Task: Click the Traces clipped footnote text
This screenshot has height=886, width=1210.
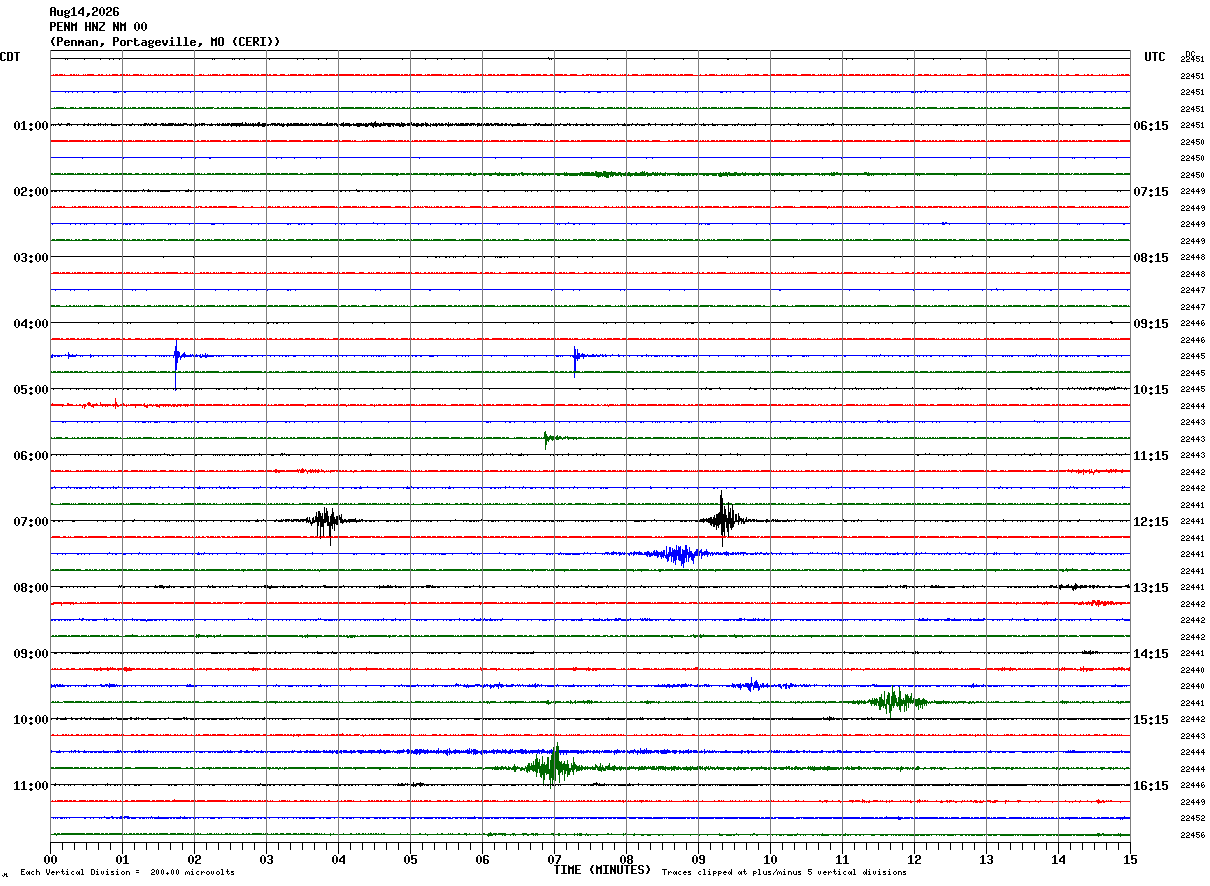Action: (784, 873)
